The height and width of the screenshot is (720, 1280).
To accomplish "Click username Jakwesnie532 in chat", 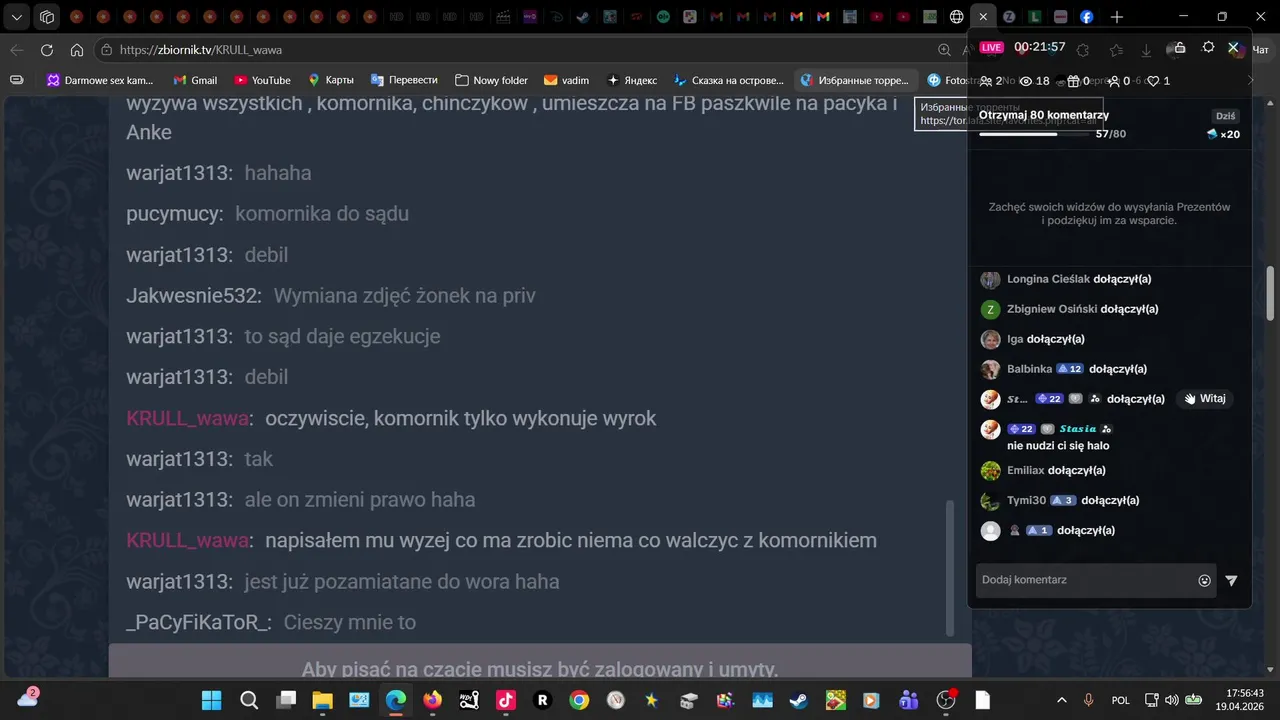I will 193,296.
